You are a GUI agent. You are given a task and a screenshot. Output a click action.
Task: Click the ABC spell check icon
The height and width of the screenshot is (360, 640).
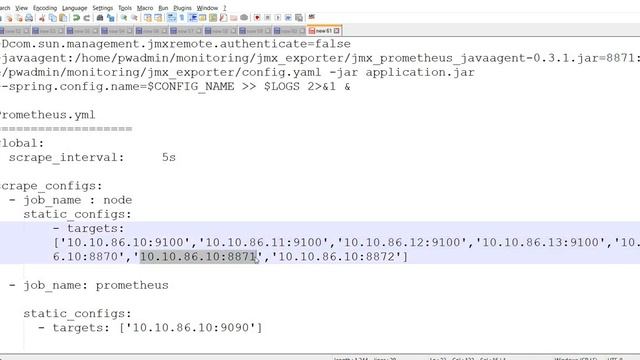(x=311, y=17)
